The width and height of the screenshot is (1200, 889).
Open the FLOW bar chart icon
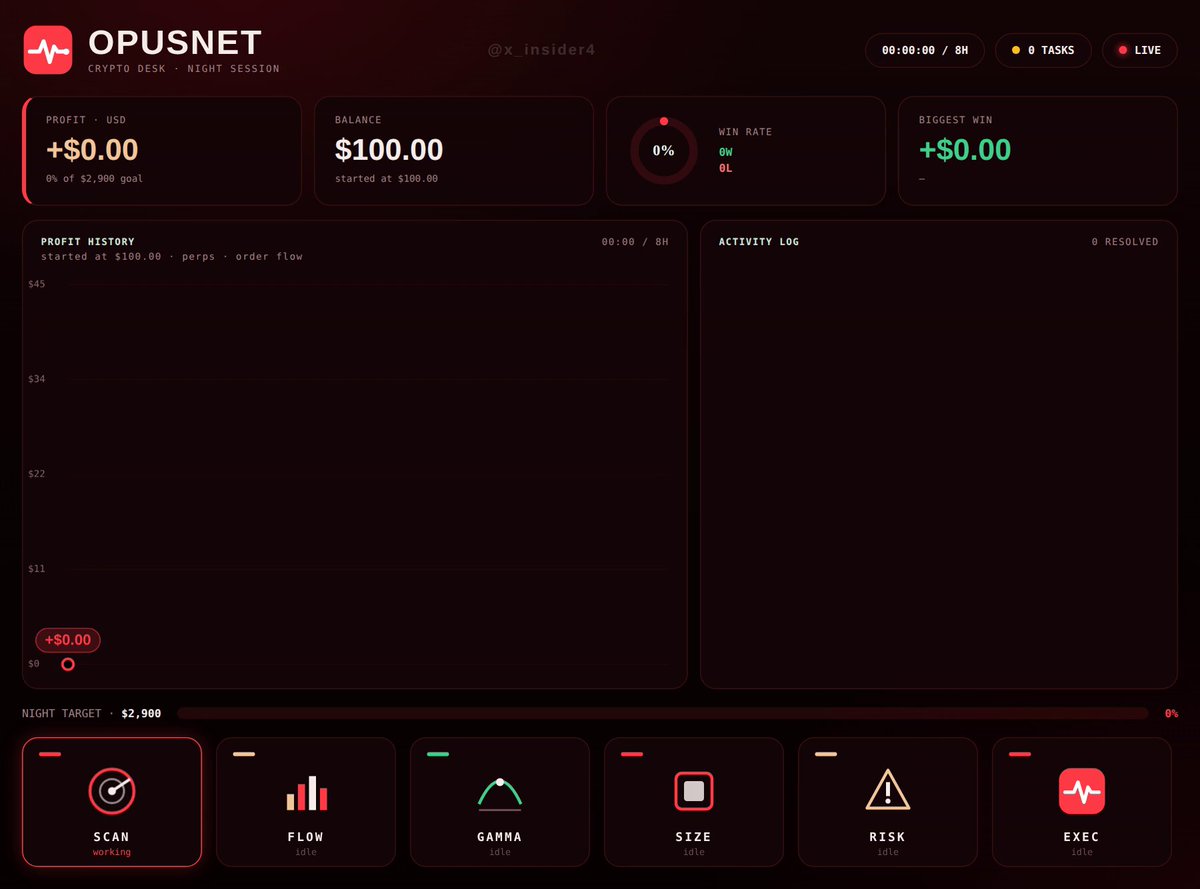[306, 792]
